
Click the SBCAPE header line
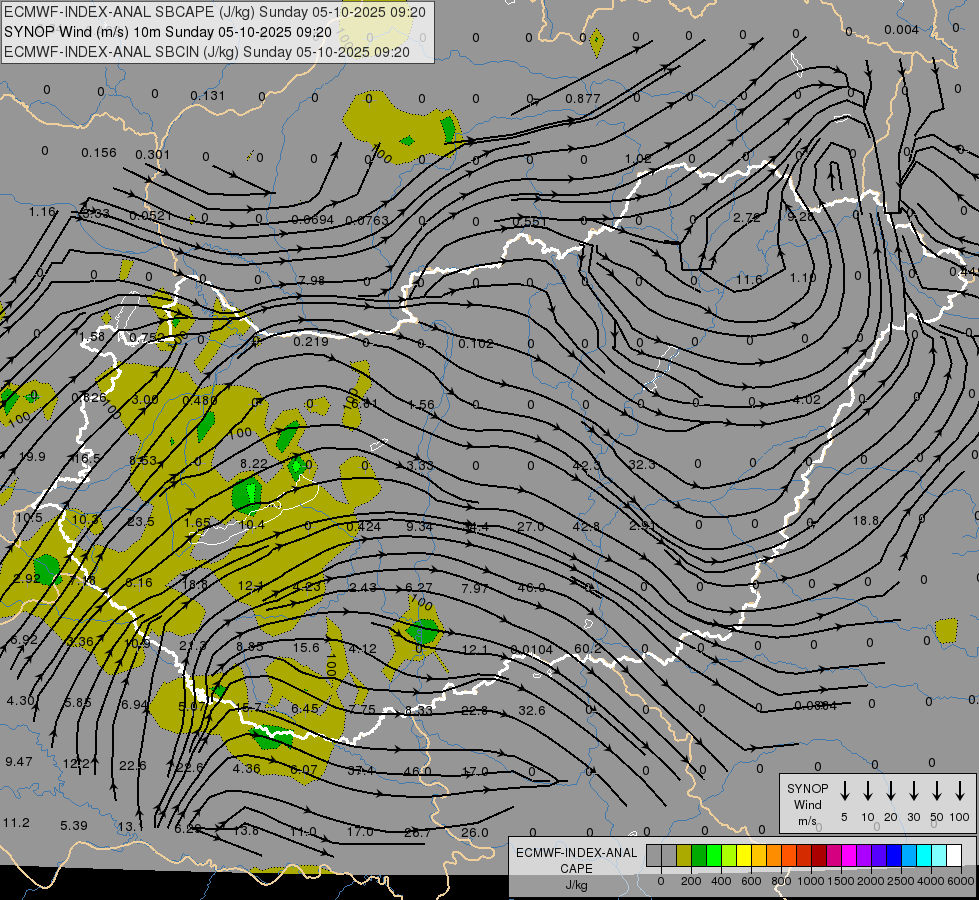(x=215, y=12)
